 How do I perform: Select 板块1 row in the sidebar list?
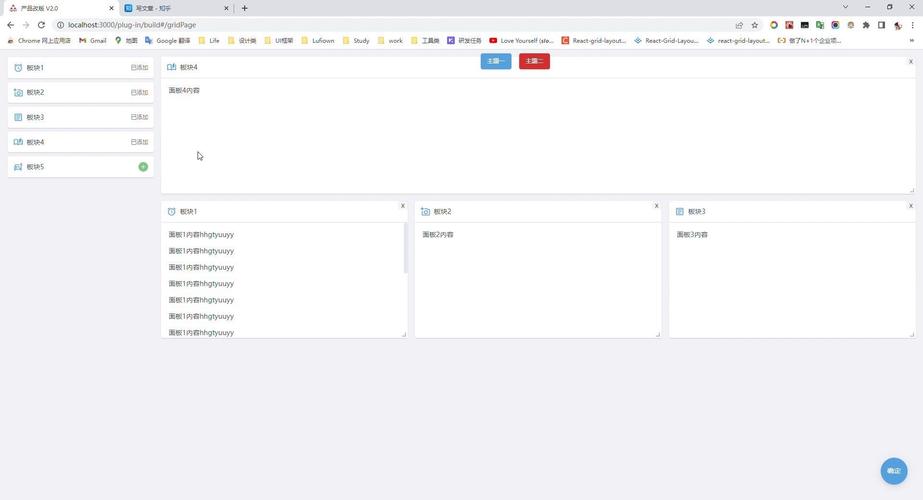click(81, 68)
